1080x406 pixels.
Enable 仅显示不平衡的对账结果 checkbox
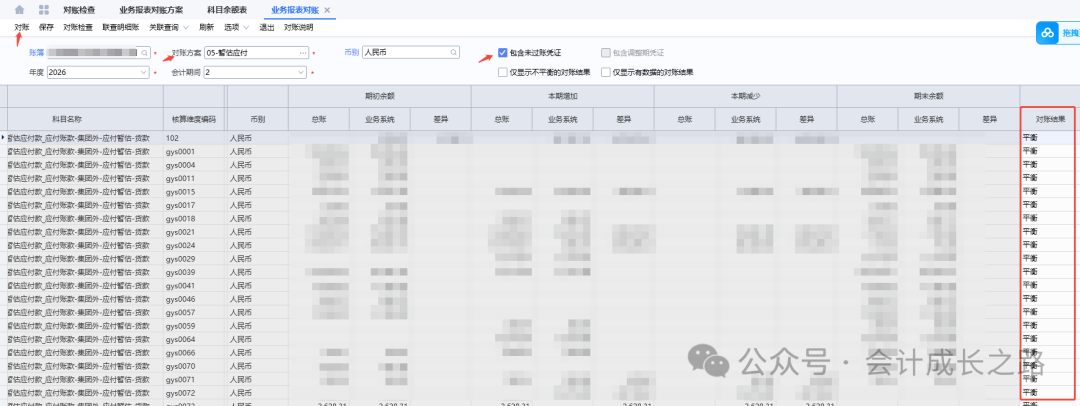502,72
